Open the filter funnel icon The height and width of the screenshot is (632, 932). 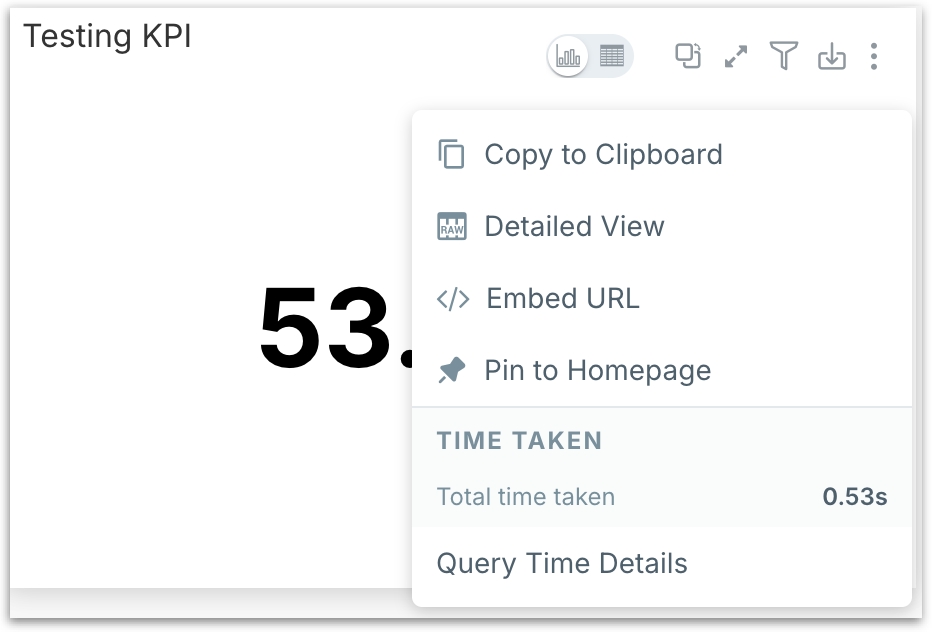(x=784, y=56)
